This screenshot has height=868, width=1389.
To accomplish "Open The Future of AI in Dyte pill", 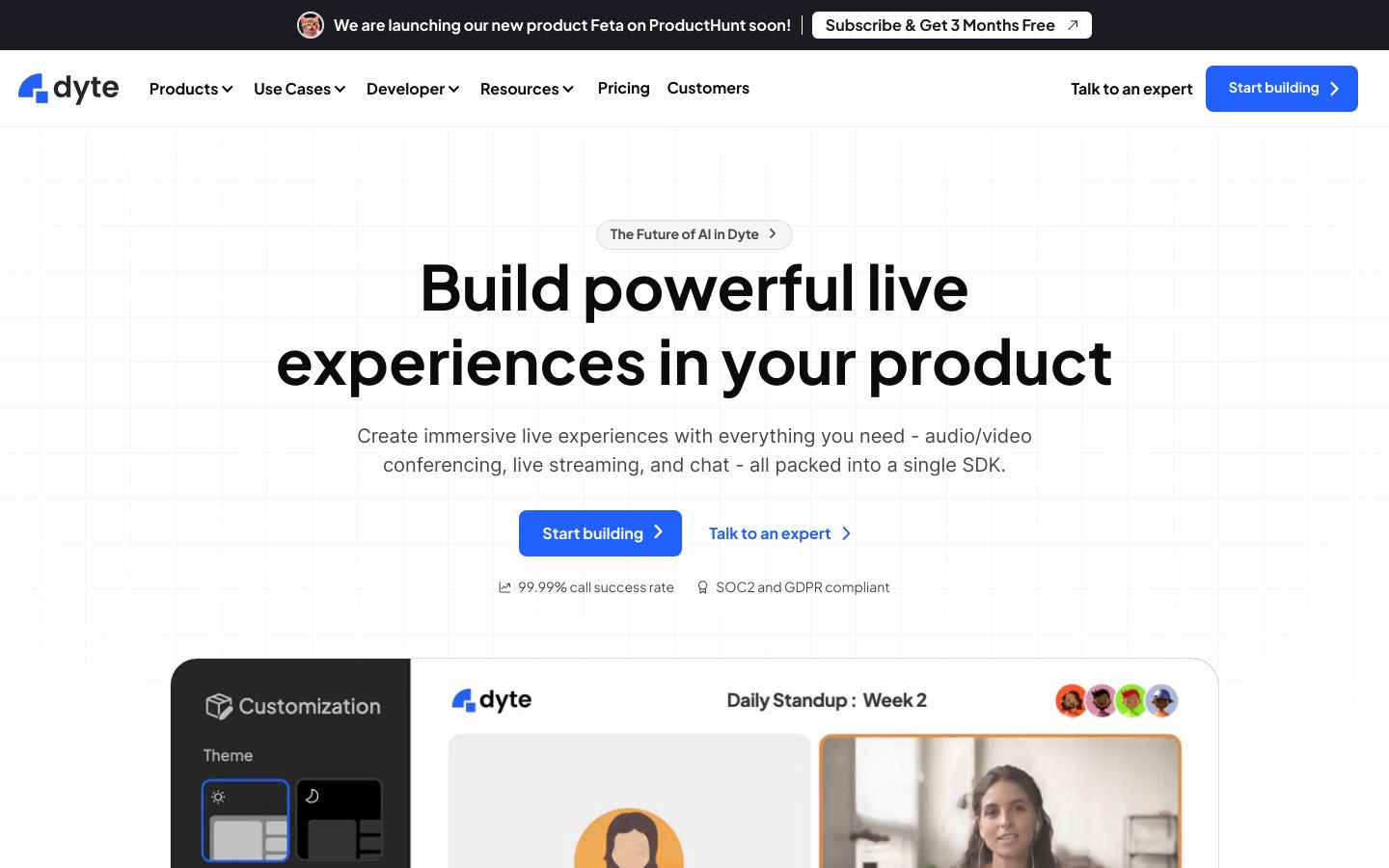I will pos(694,234).
